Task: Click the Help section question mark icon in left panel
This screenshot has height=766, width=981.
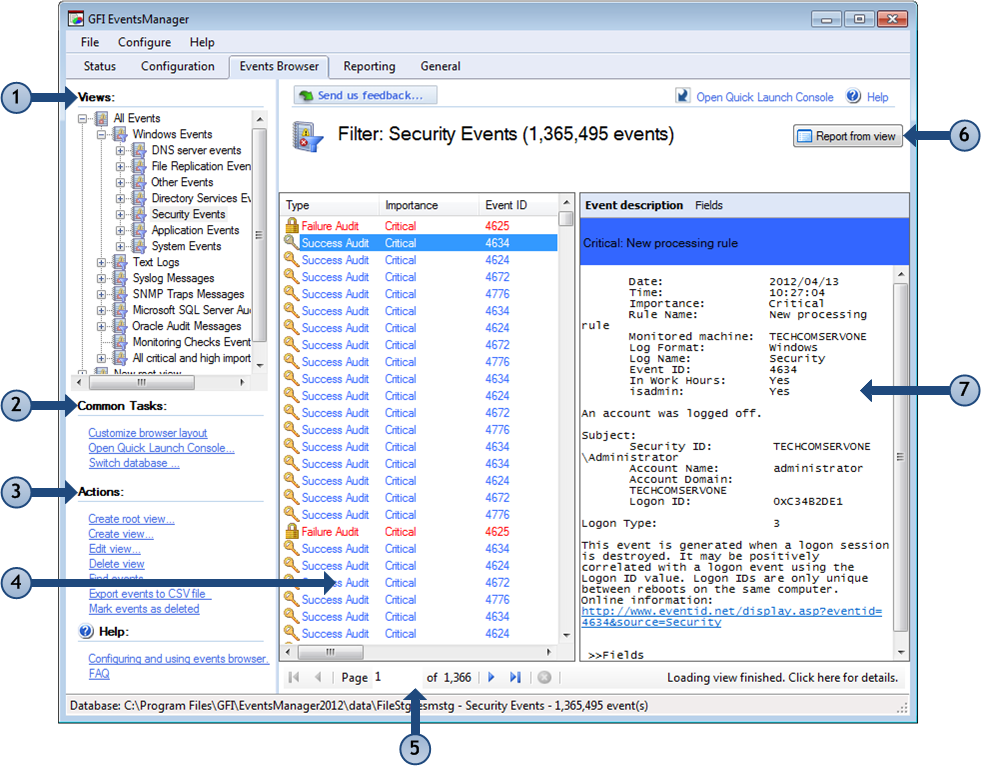Action: pyautogui.click(x=86, y=631)
